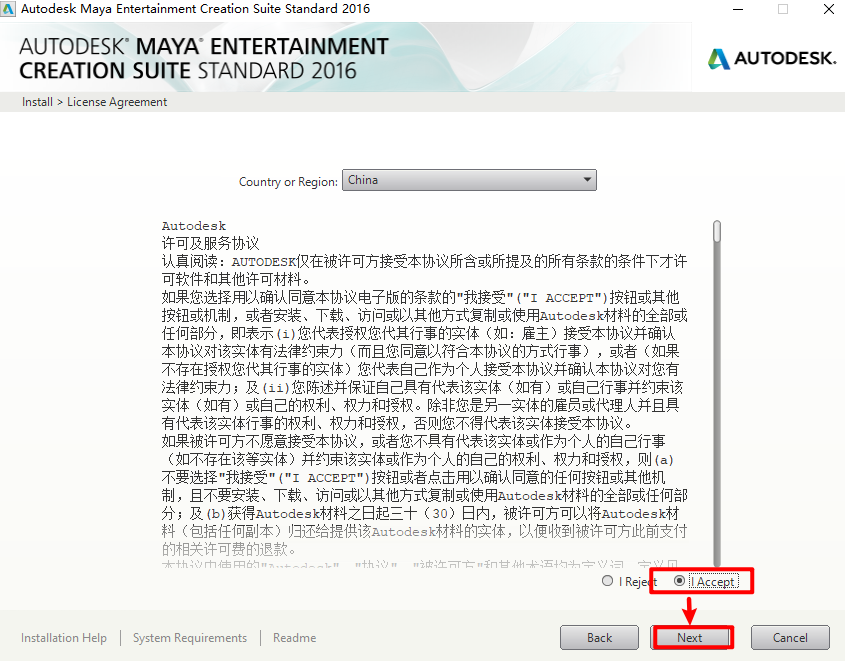This screenshot has width=845, height=661.
Task: Click the Maya Entertainment Creation Suite banner title
Action: (x=204, y=59)
